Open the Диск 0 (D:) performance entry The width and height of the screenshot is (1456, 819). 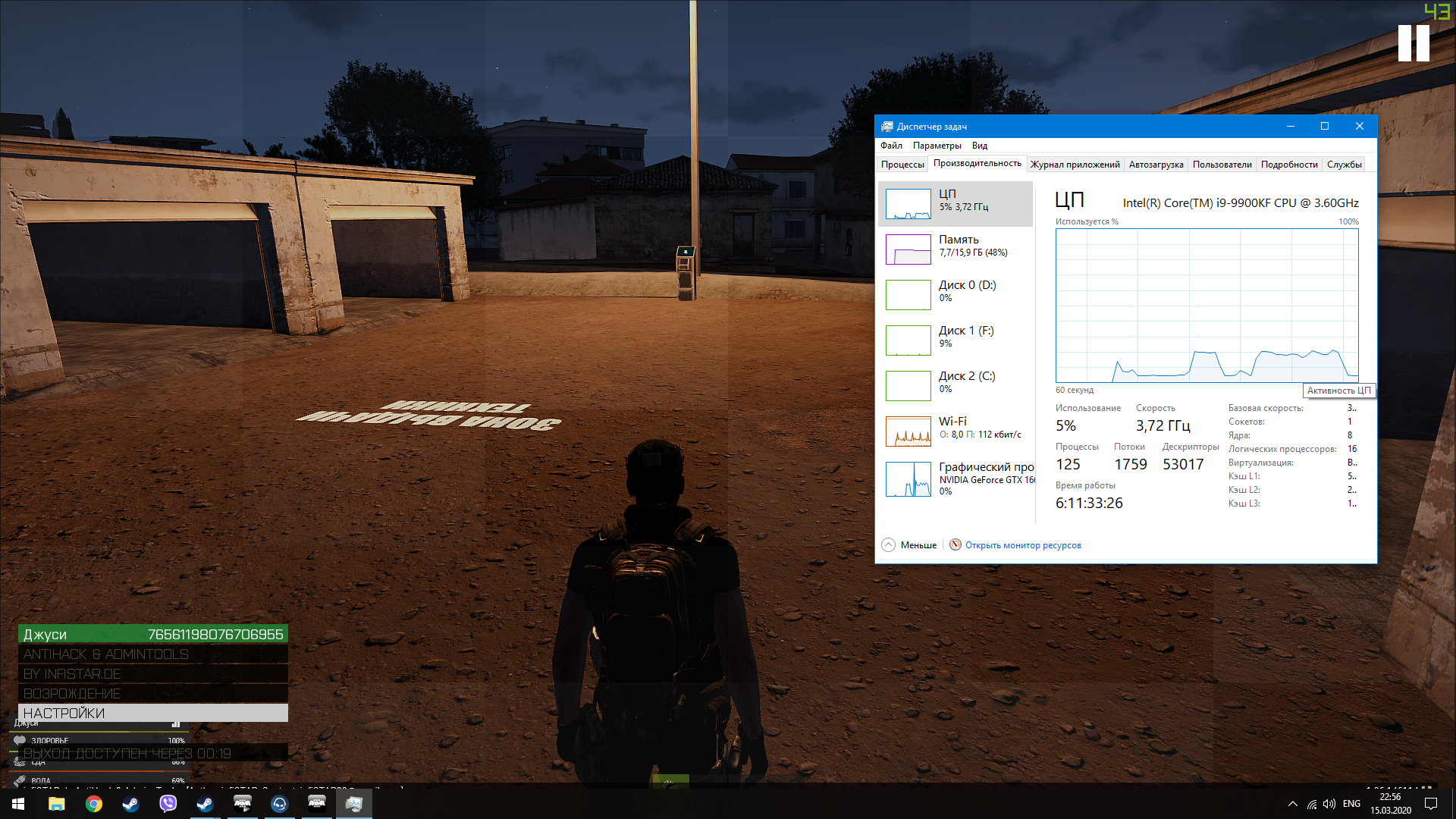pos(955,294)
